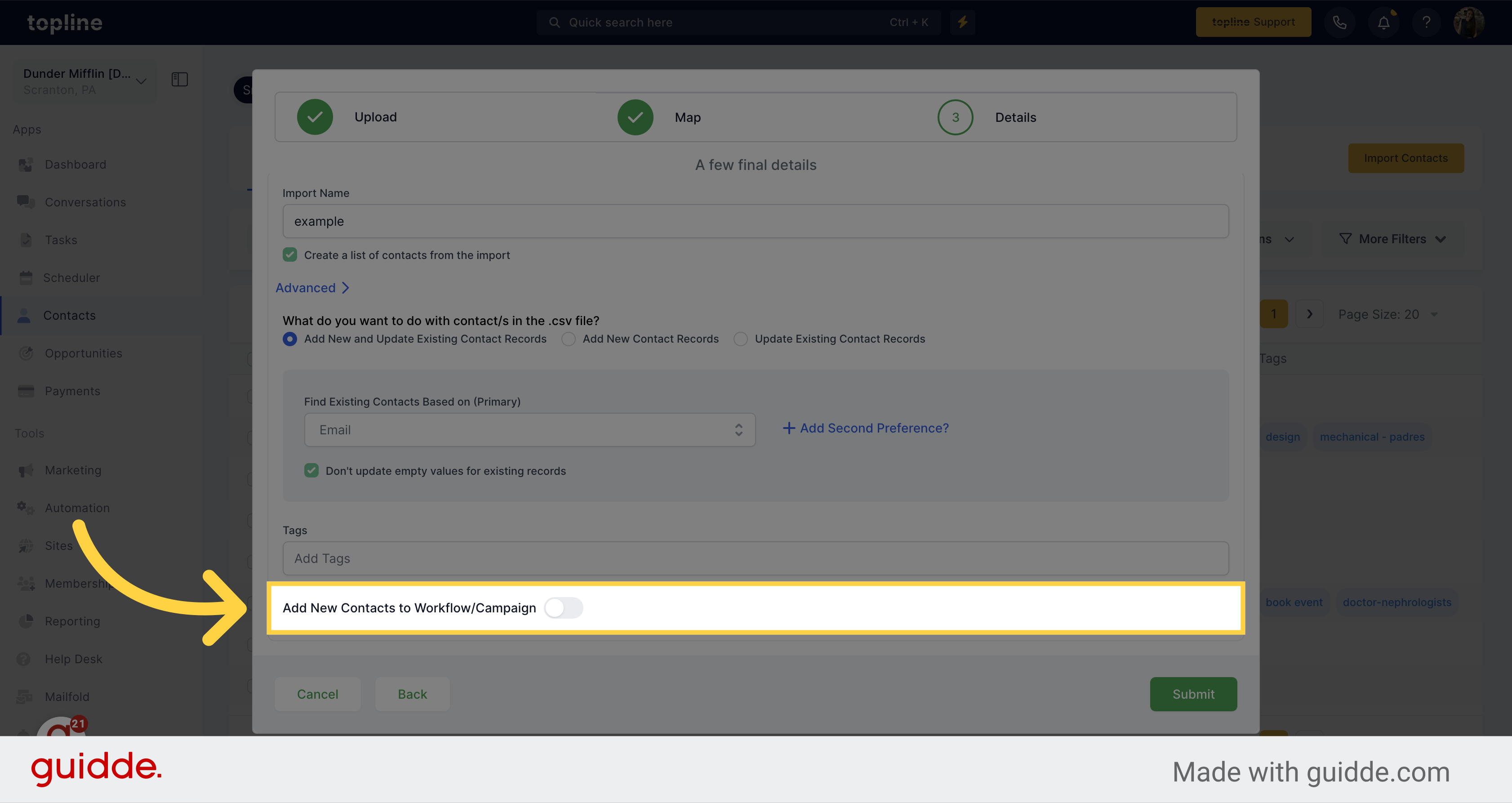
Task: Click the topline Support button
Action: 1252,21
